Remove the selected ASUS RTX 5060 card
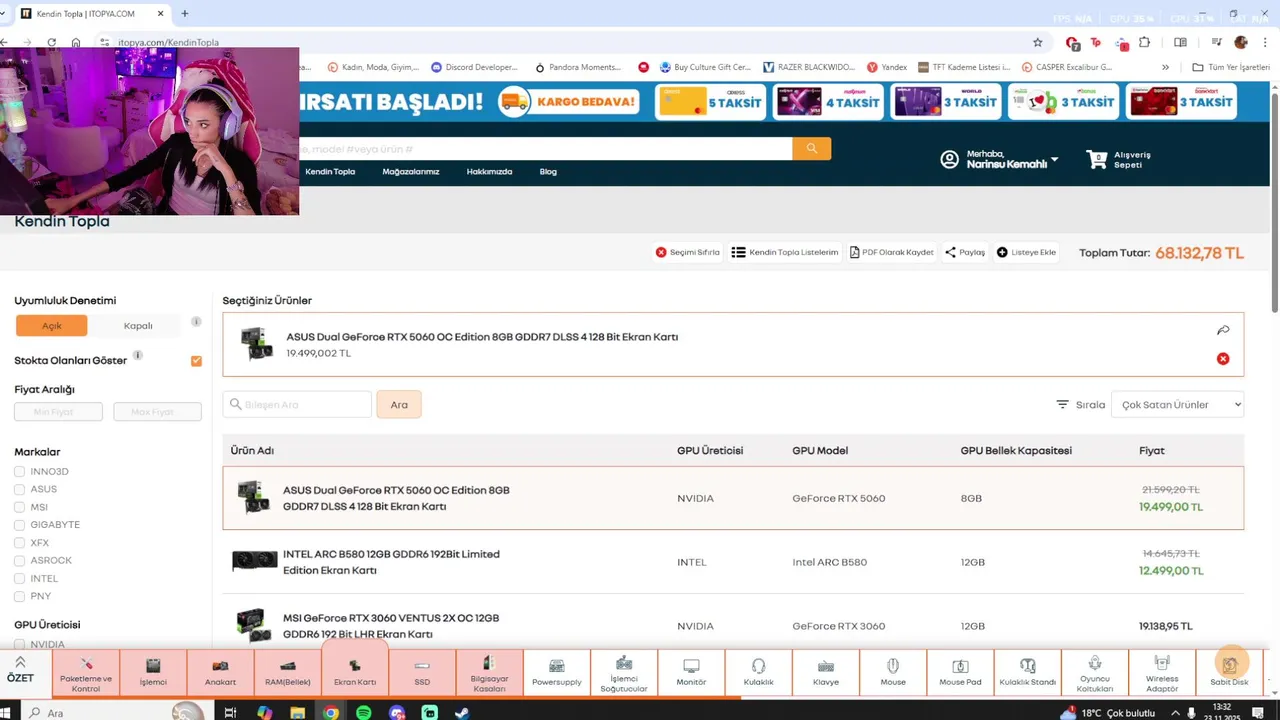The width and height of the screenshot is (1280, 720). point(1223,359)
